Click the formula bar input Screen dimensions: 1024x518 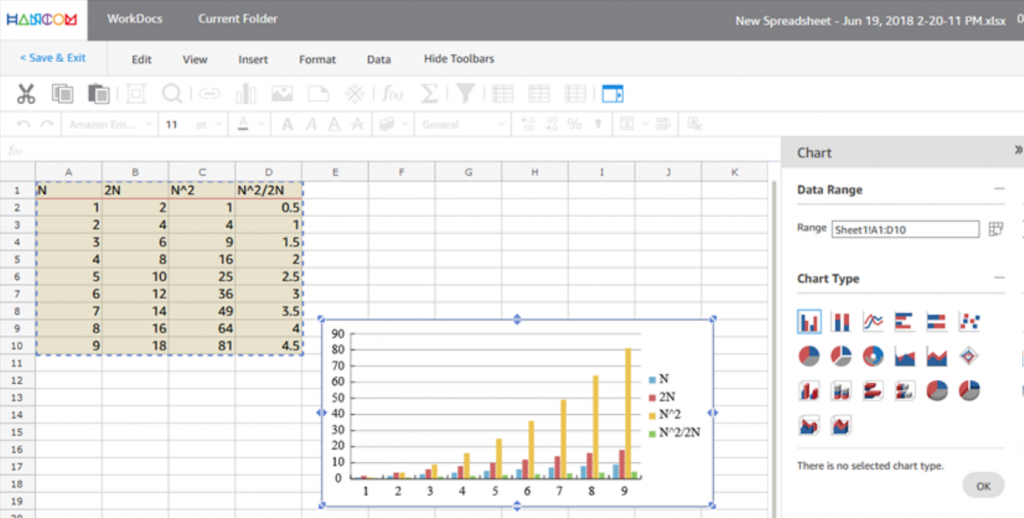click(x=402, y=150)
